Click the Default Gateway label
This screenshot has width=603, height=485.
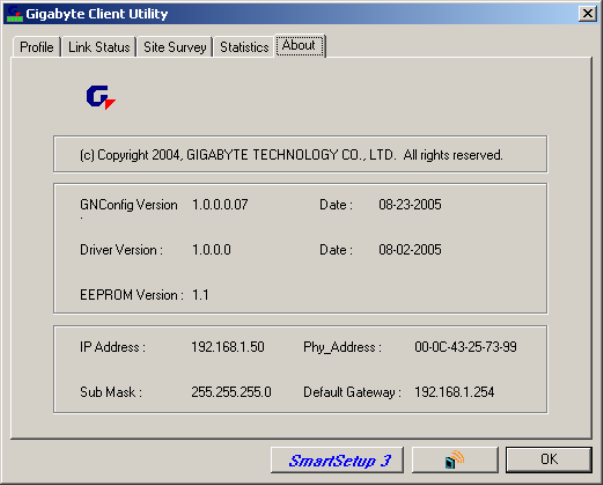tap(352, 393)
